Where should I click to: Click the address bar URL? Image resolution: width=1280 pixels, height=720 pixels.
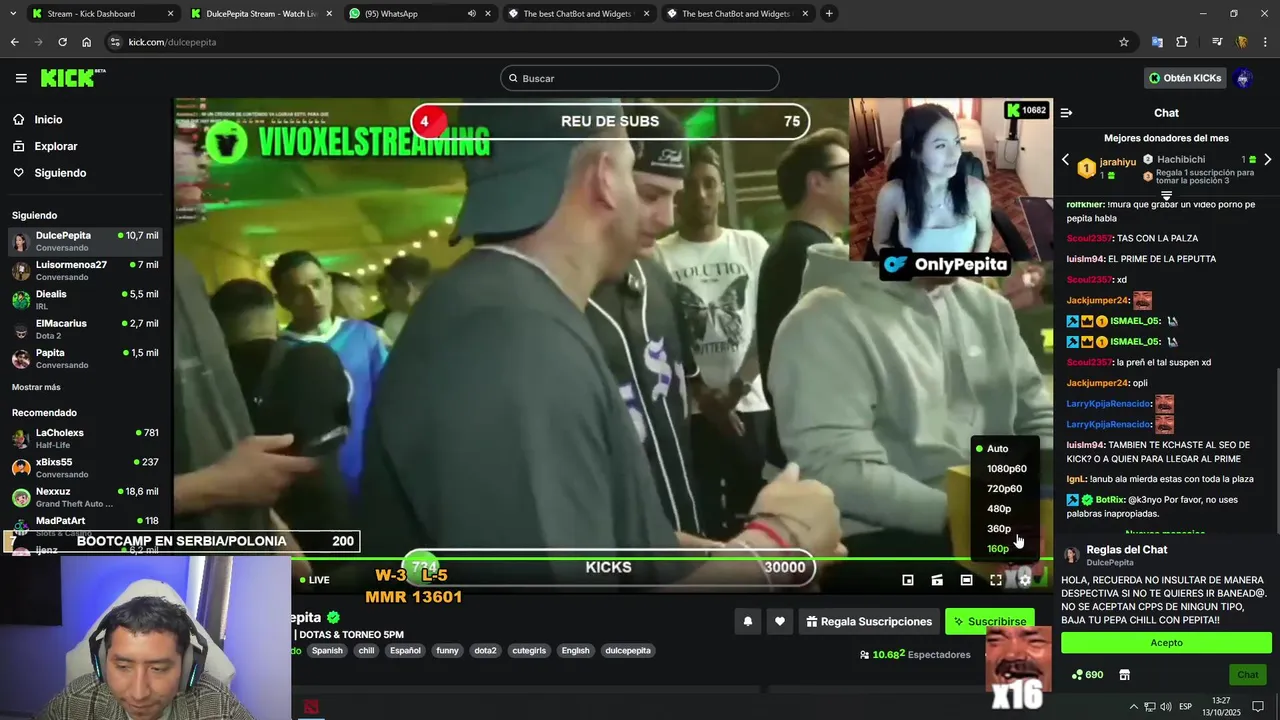[x=172, y=42]
